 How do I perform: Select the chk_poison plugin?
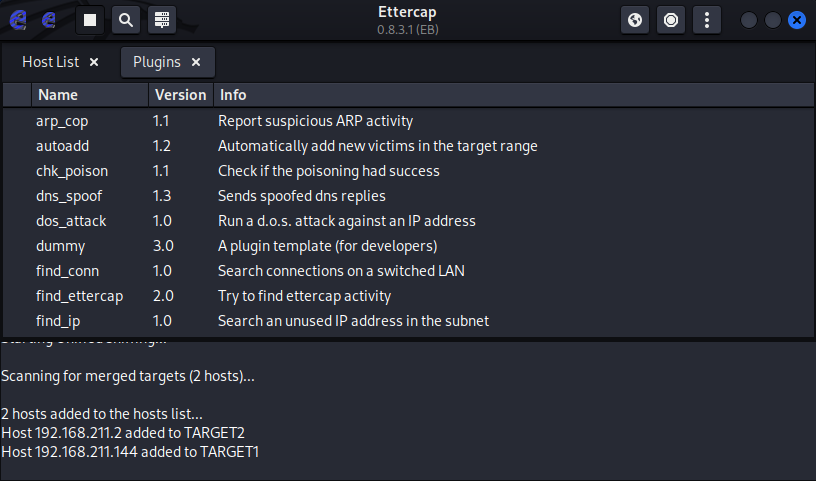[x=71, y=171]
